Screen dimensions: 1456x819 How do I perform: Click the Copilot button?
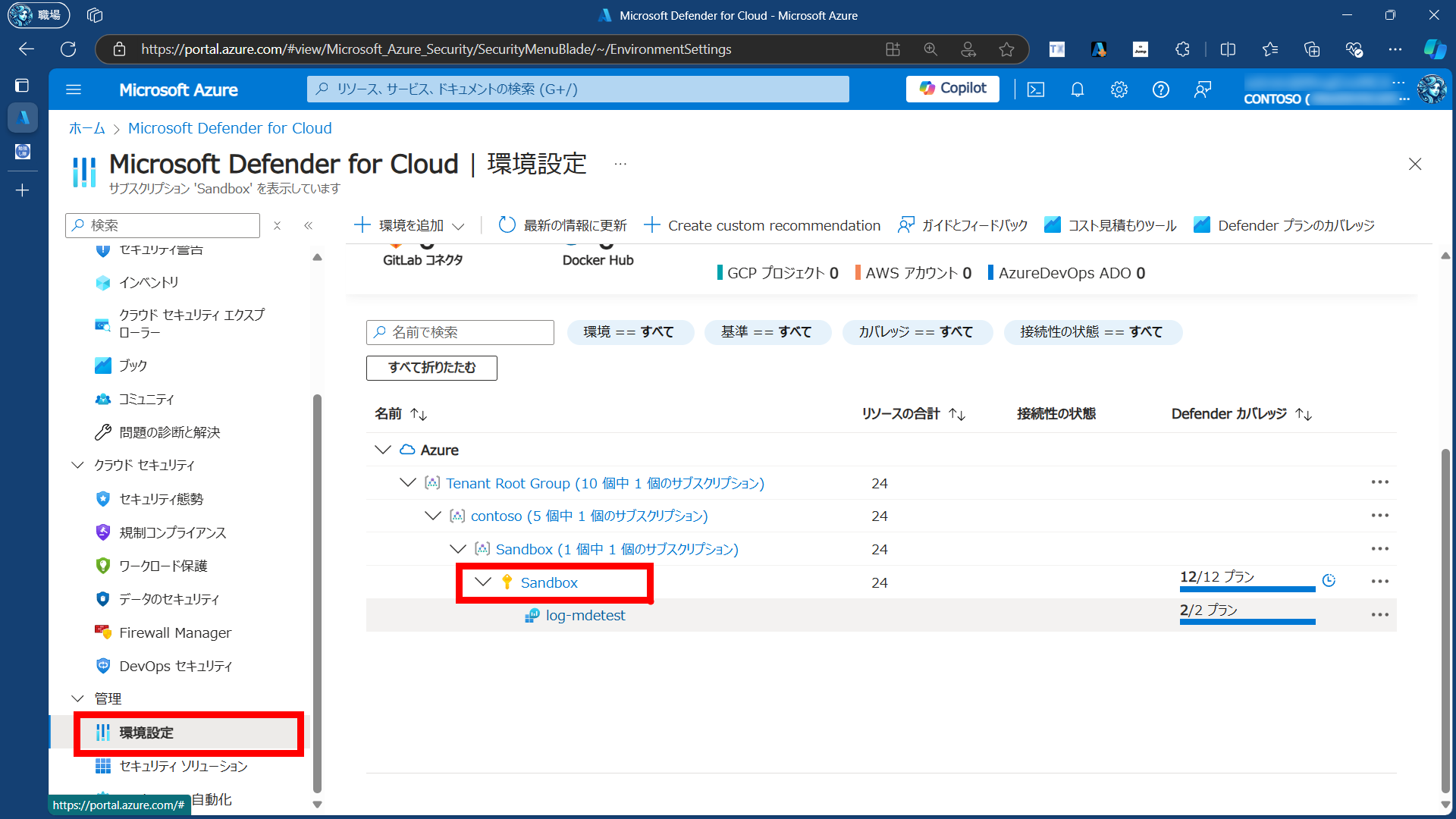pyautogui.click(x=953, y=89)
